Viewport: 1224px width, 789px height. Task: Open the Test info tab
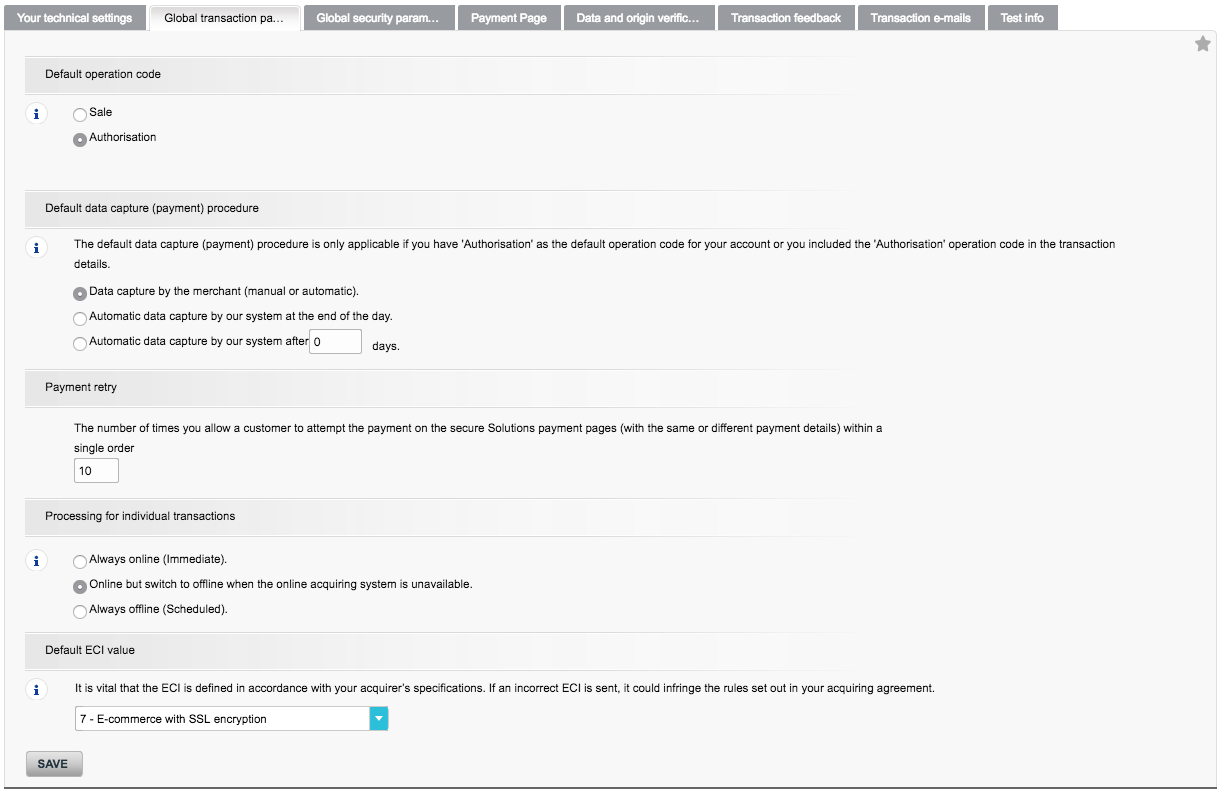1022,17
